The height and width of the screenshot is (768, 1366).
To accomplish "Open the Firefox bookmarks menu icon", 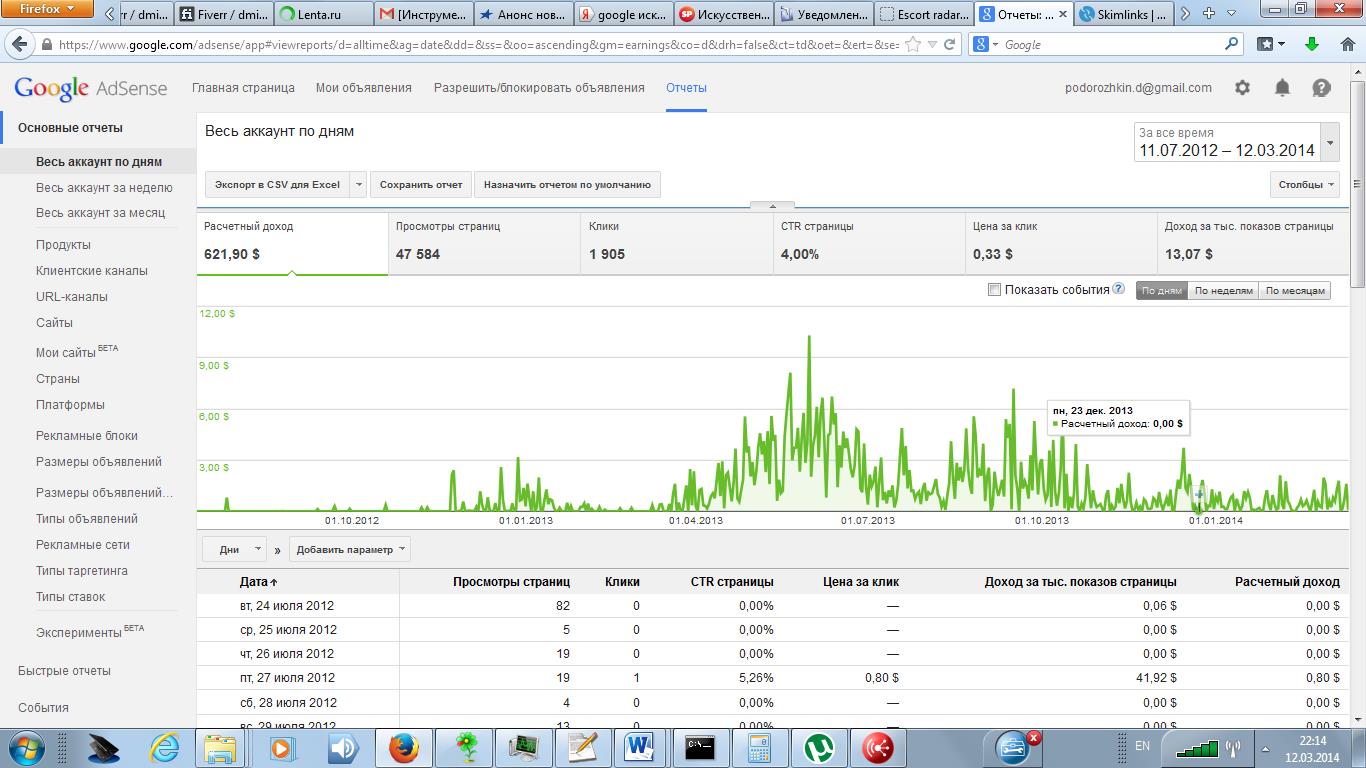I will (1270, 44).
